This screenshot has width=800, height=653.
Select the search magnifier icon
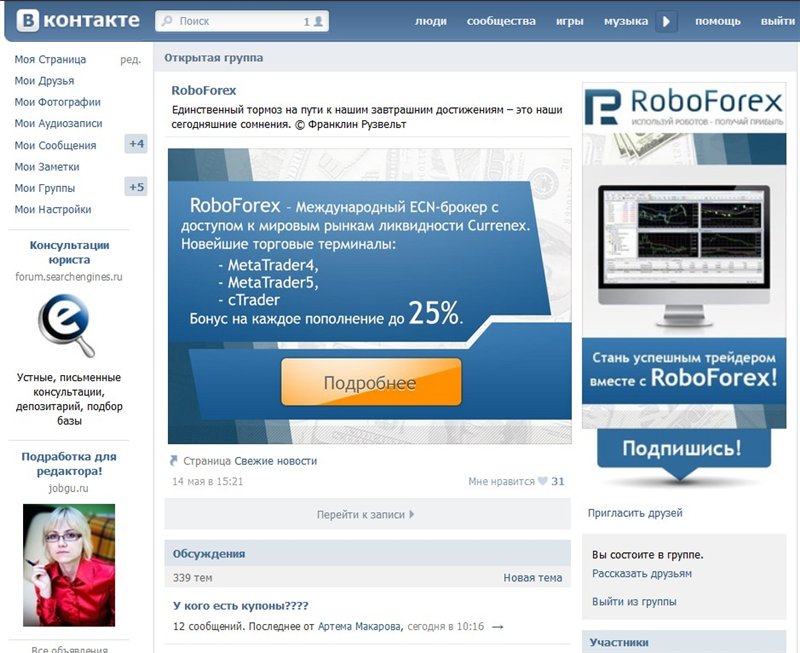(x=167, y=21)
